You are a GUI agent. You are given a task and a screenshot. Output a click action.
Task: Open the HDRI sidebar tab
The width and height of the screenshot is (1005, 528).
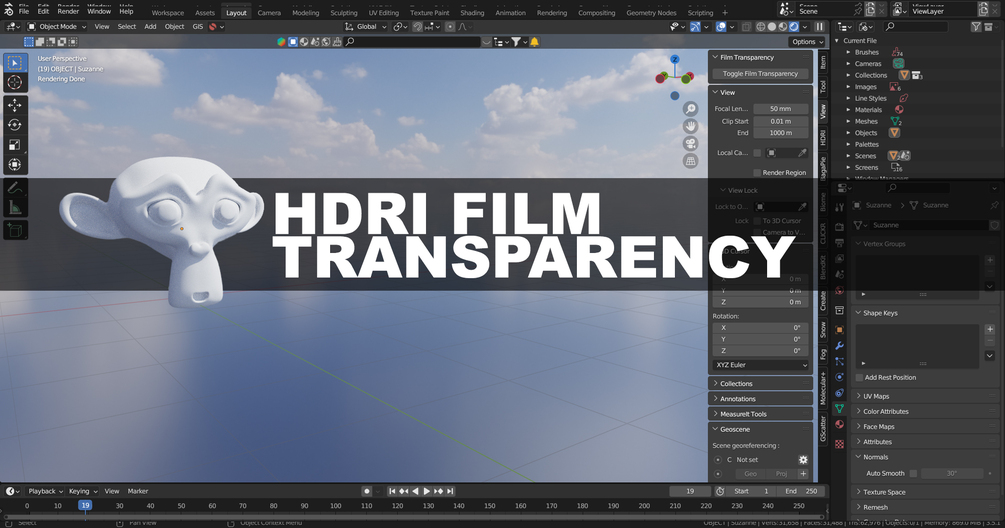(x=823, y=138)
